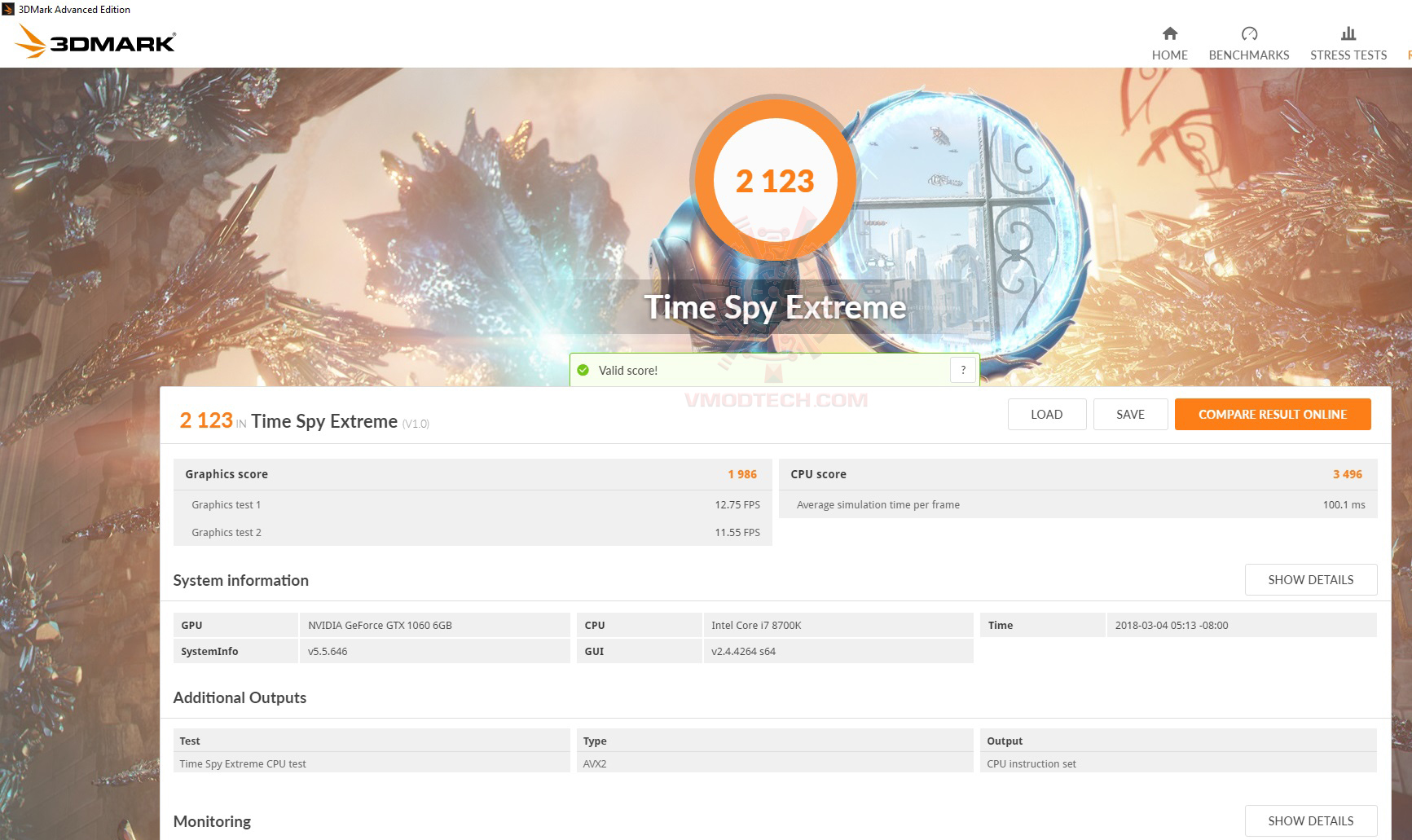The image size is (1412, 840).
Task: Click the Graphics score label
Action: point(227,474)
